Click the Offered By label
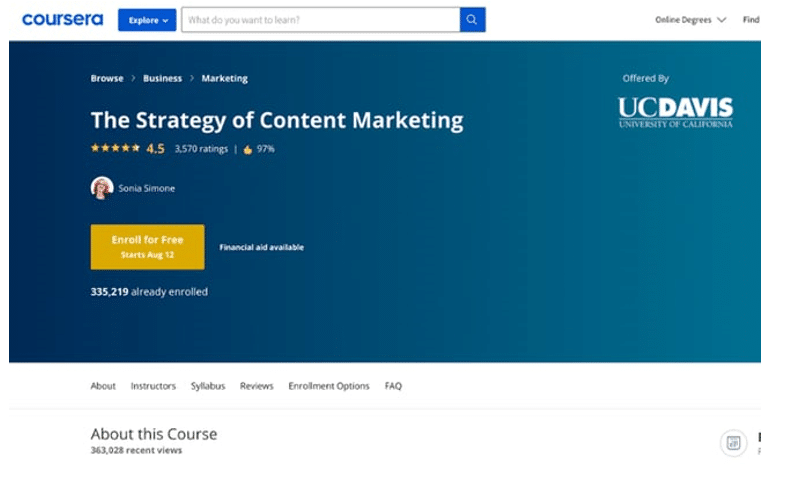 click(x=646, y=78)
